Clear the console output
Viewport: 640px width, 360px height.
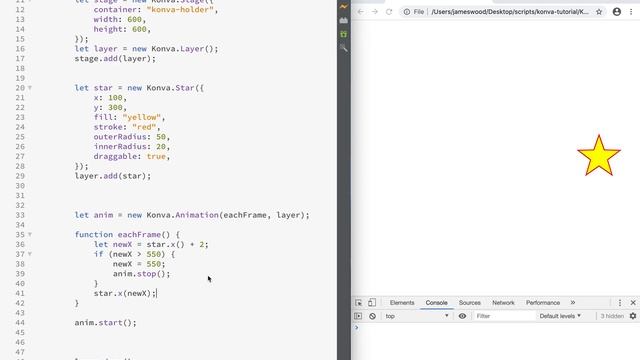point(372,316)
